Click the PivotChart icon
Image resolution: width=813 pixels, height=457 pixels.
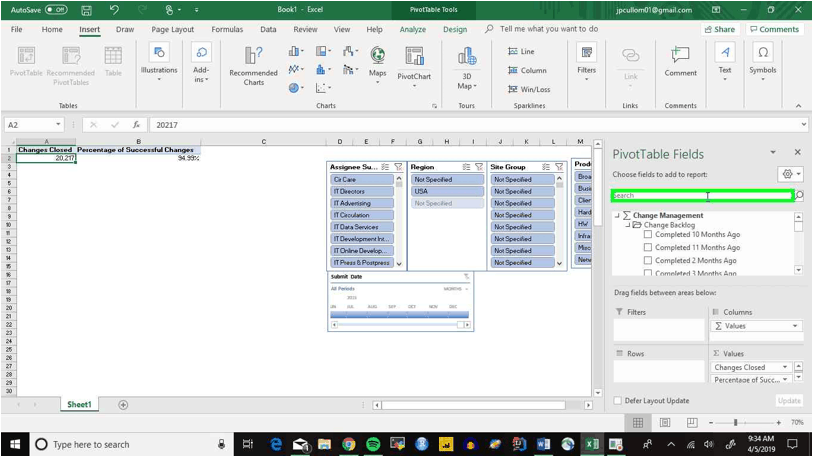point(414,63)
